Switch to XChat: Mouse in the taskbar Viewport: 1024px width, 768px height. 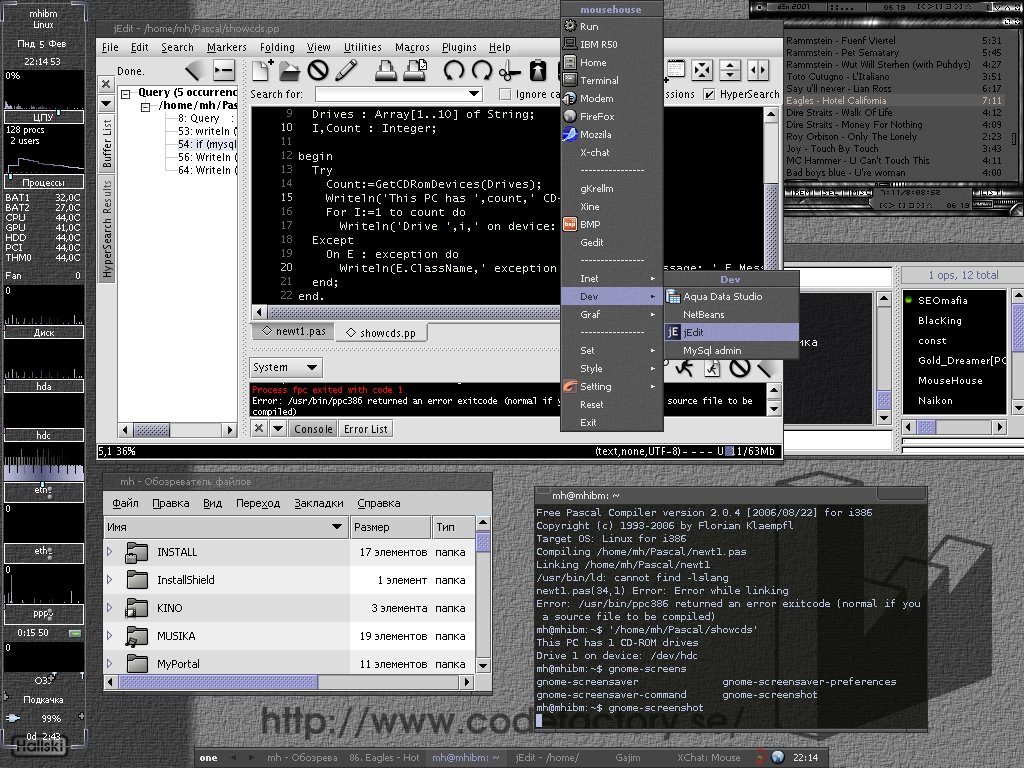[709, 758]
